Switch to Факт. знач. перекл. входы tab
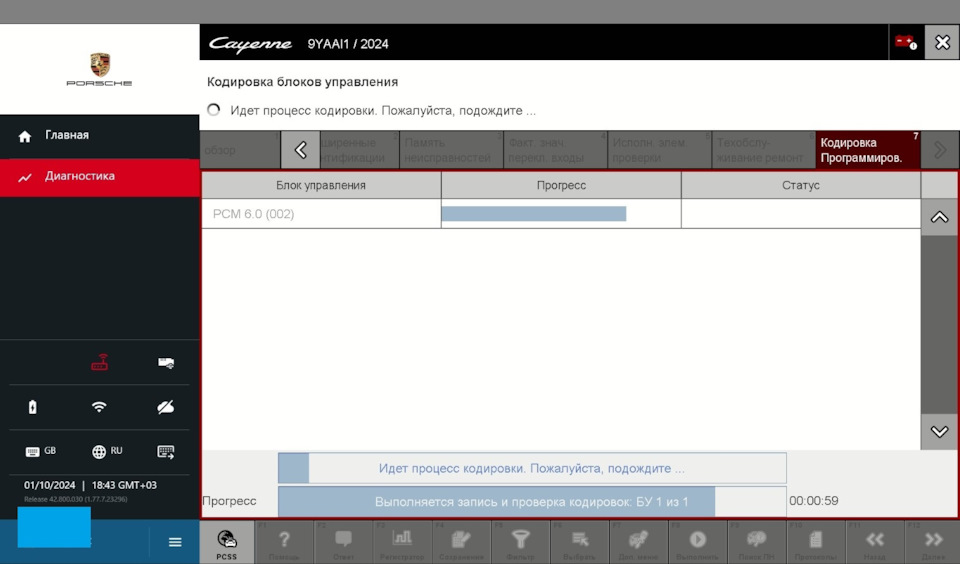The height and width of the screenshot is (564, 960). coord(555,150)
